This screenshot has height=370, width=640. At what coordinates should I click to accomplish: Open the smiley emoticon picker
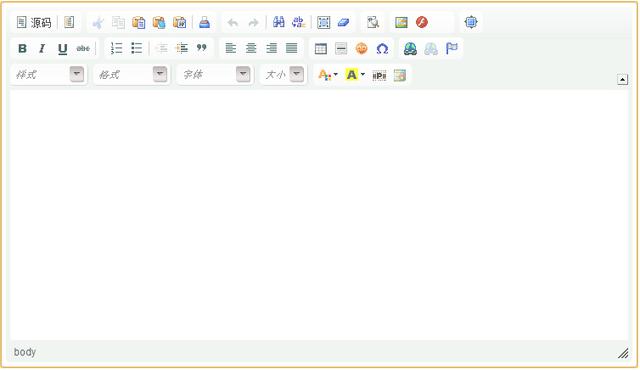361,49
